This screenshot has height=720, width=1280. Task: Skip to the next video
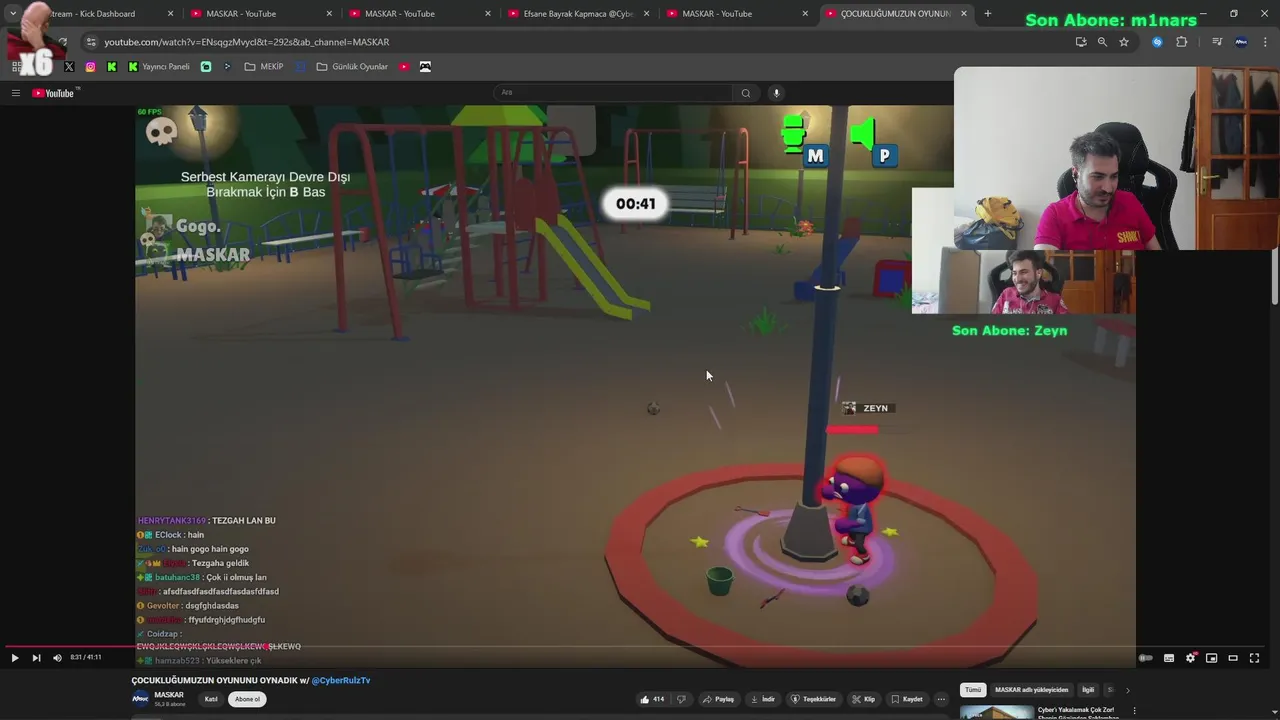[x=36, y=658]
